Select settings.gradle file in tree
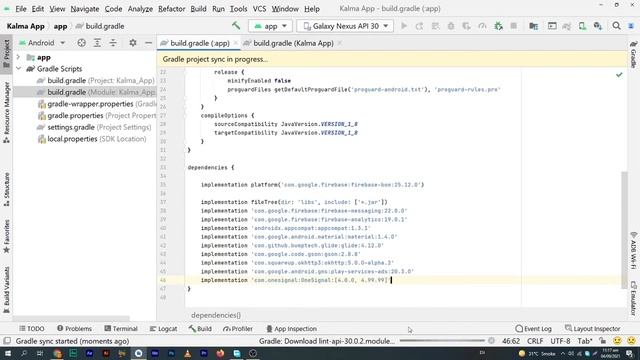Viewport: 640px width, 360px height. 94,127
